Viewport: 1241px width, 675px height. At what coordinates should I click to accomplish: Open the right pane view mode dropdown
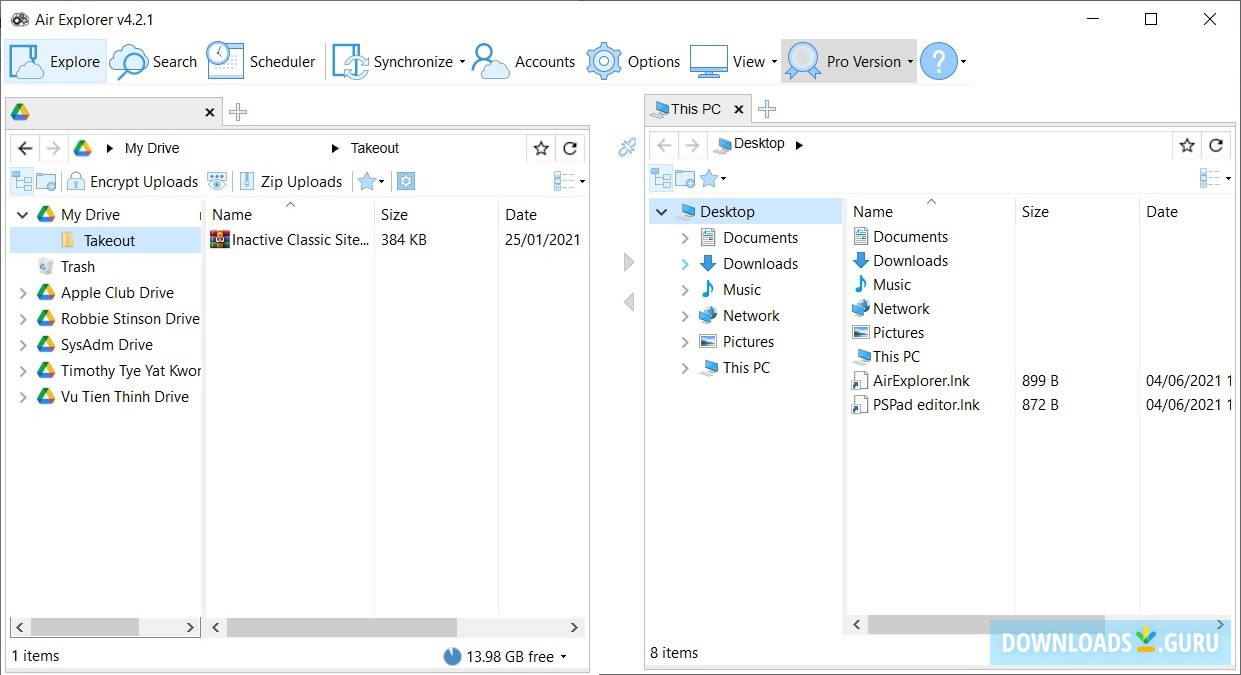click(1216, 178)
